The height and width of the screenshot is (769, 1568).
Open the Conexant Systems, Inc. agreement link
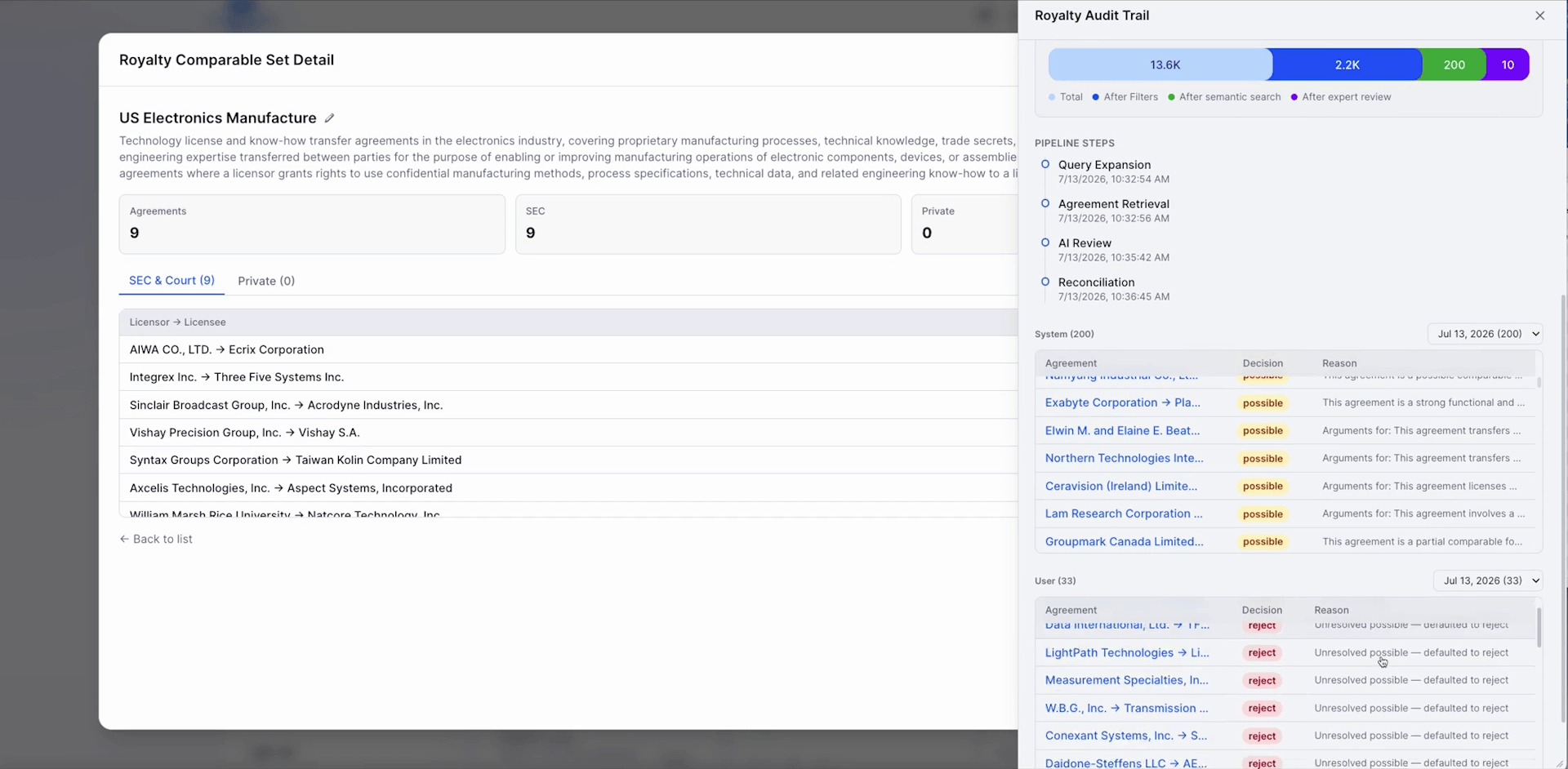point(1125,736)
